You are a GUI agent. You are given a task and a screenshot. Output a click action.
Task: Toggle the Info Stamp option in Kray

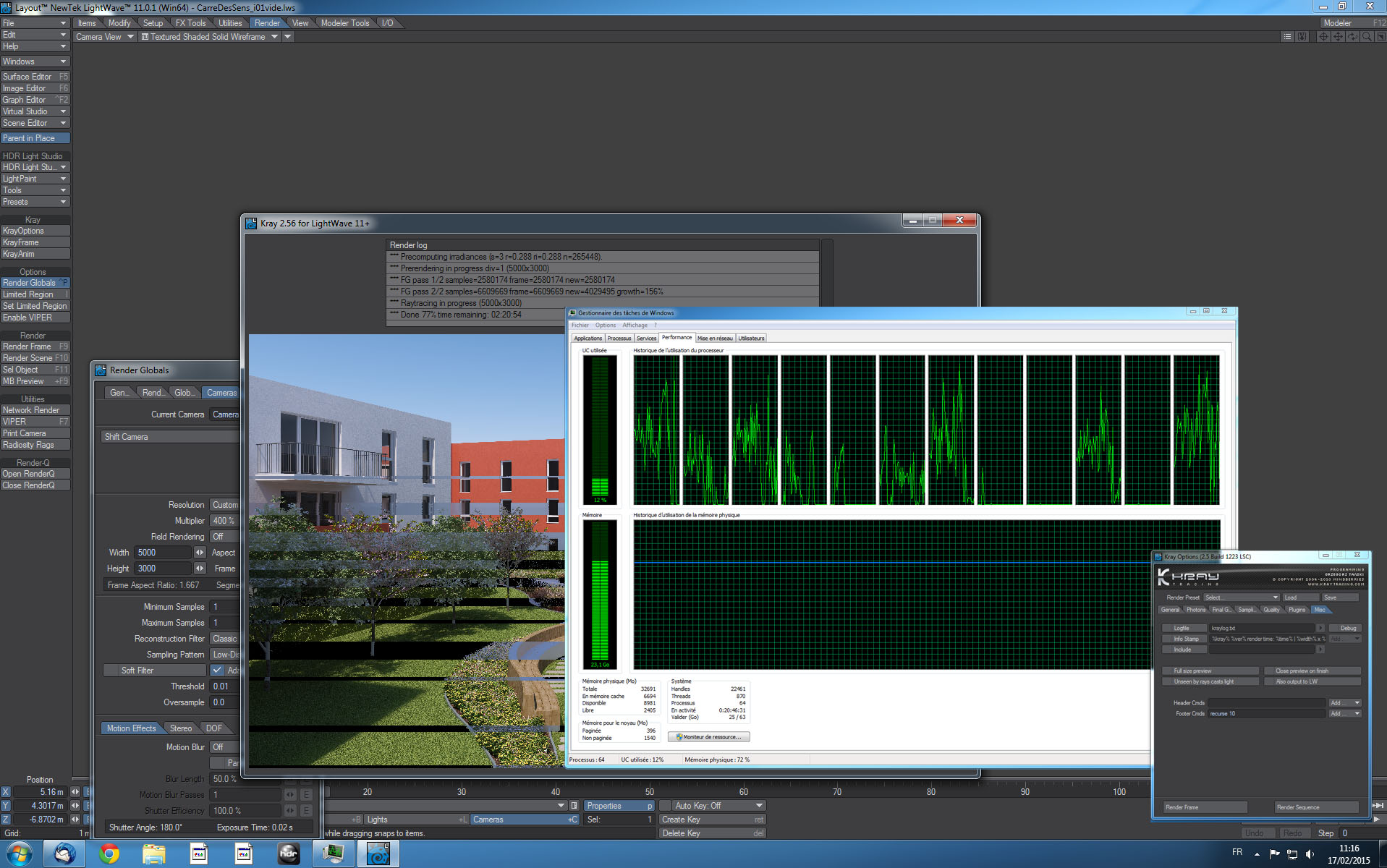click(1184, 639)
